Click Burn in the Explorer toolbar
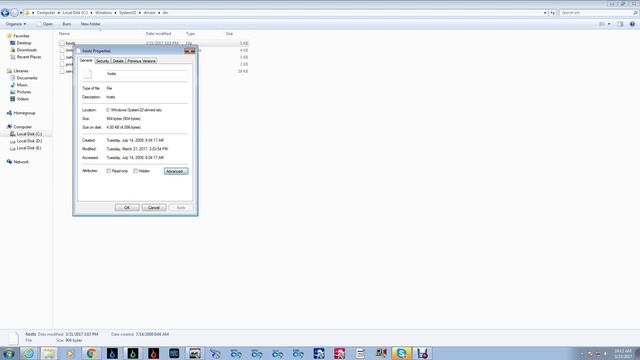Viewport: 640px width, 360px height. click(67, 24)
